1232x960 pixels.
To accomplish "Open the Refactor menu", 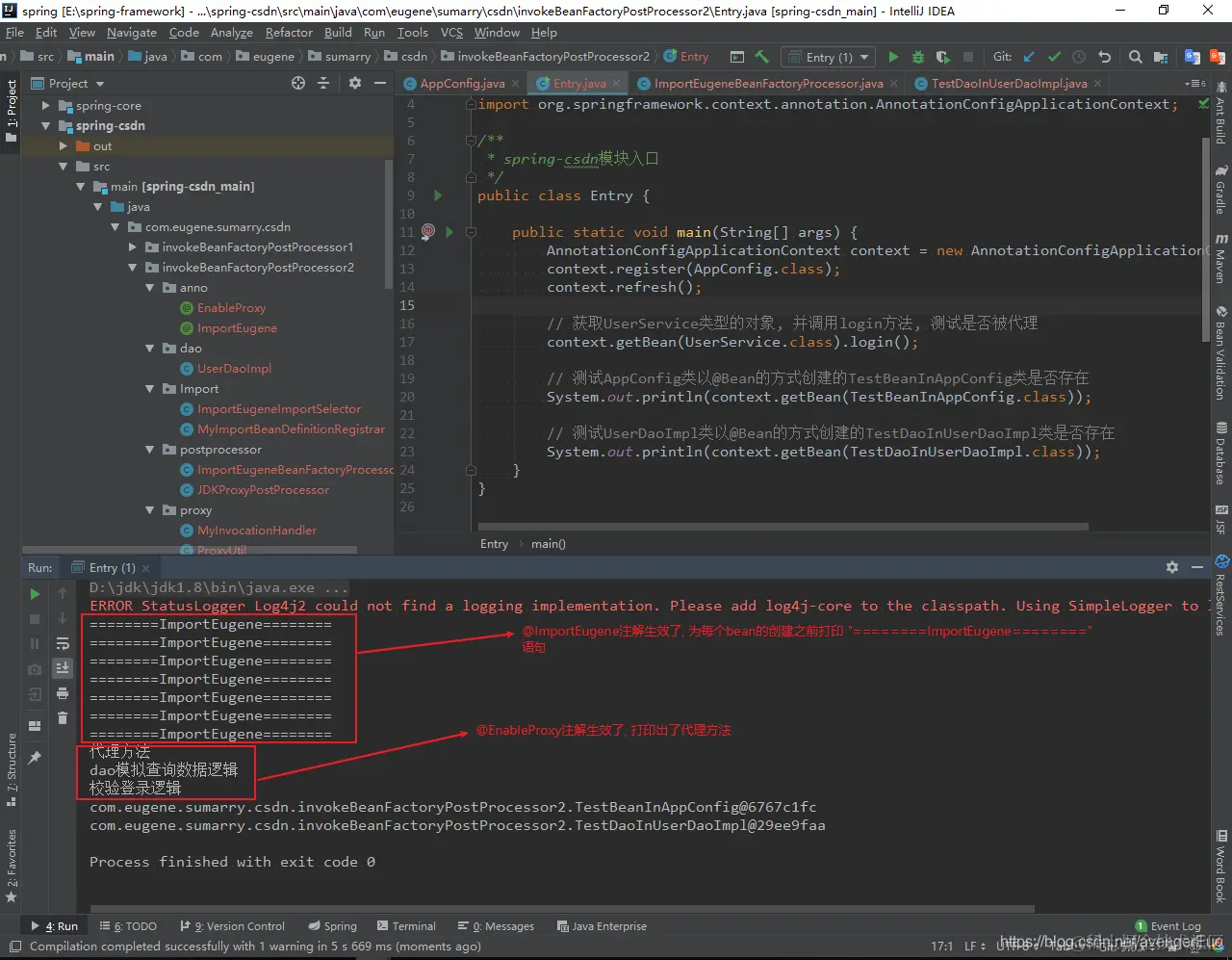I will click(289, 33).
